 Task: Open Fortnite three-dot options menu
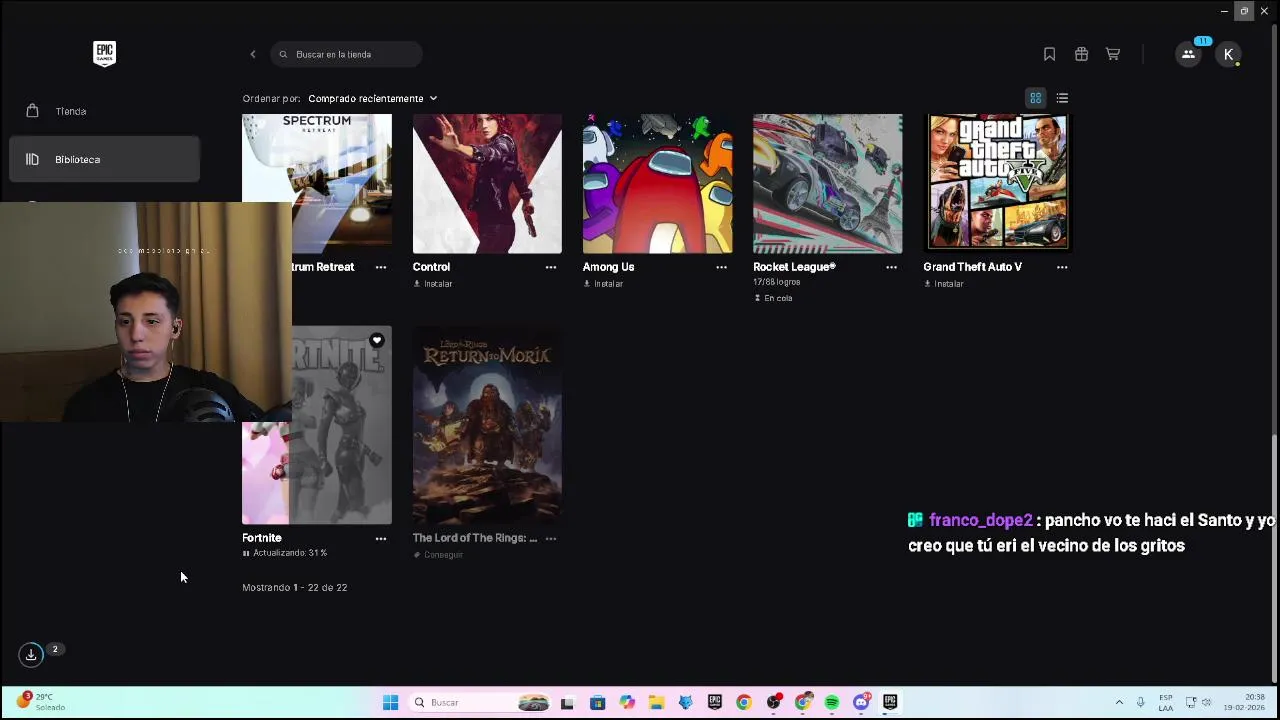381,538
